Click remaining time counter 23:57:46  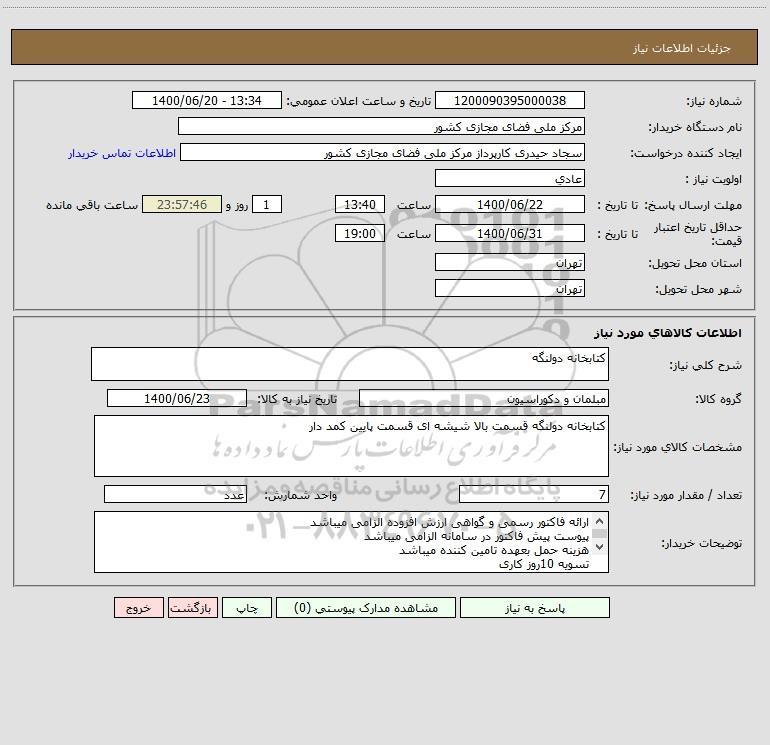(182, 204)
